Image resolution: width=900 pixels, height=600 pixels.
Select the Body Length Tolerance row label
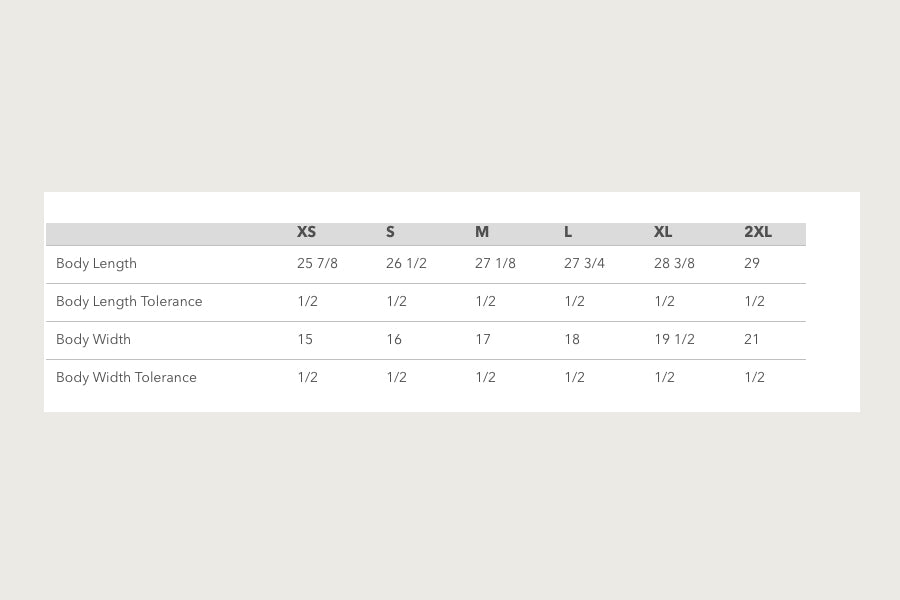(129, 302)
